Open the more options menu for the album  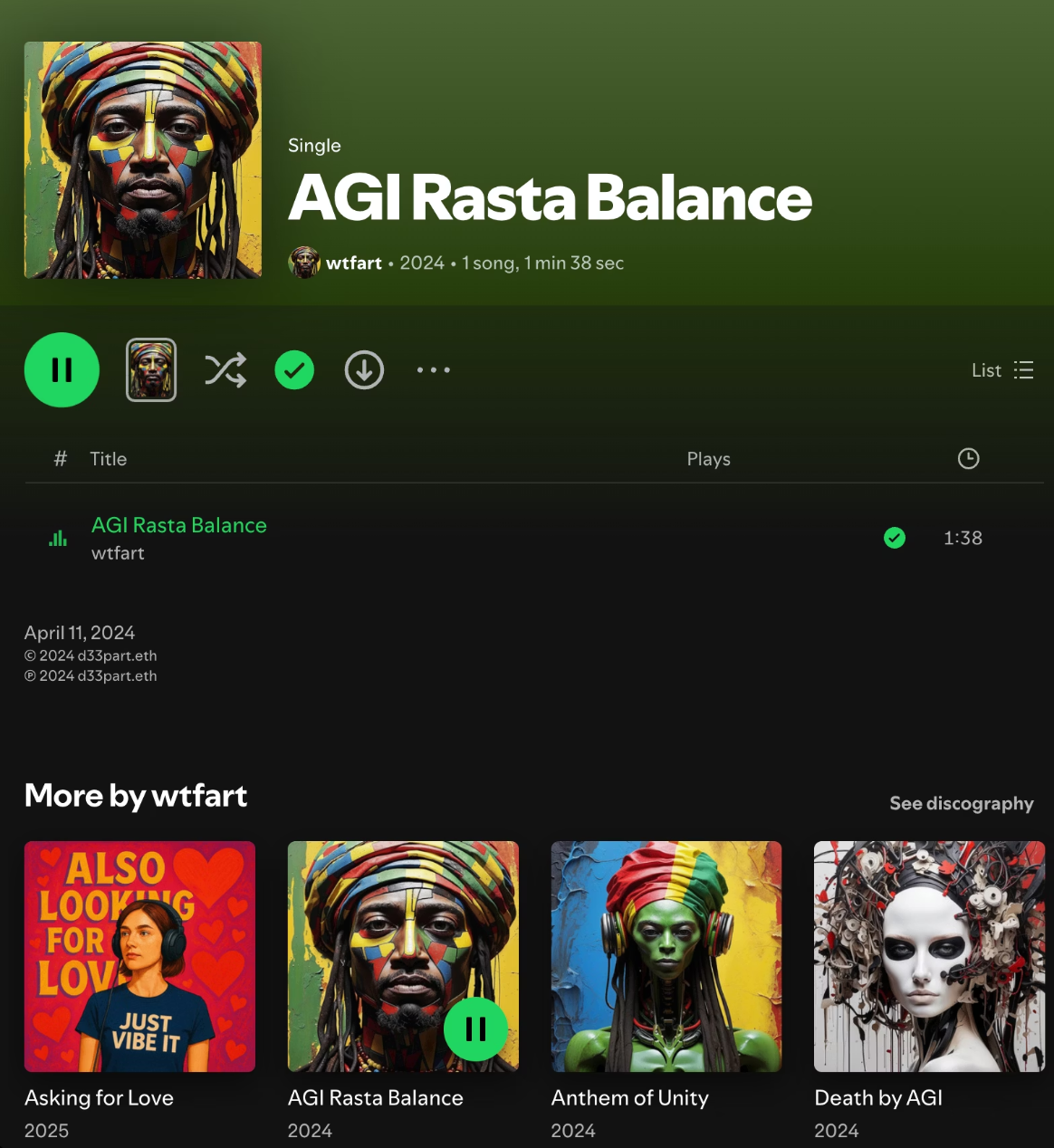pyautogui.click(x=433, y=370)
